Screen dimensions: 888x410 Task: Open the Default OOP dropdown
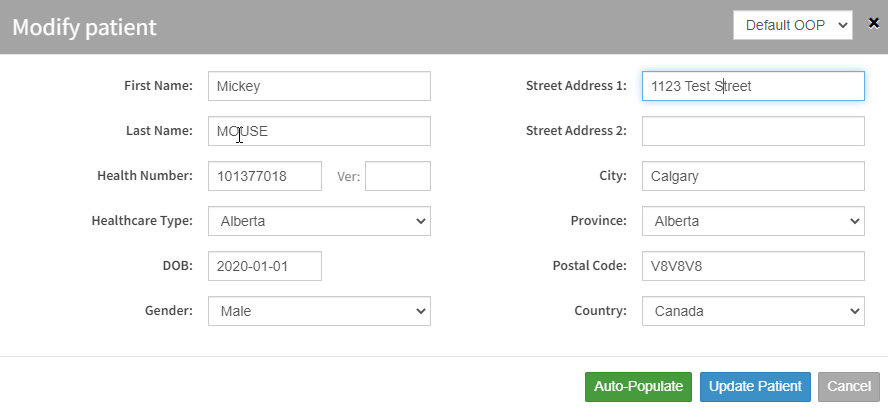[x=792, y=25]
